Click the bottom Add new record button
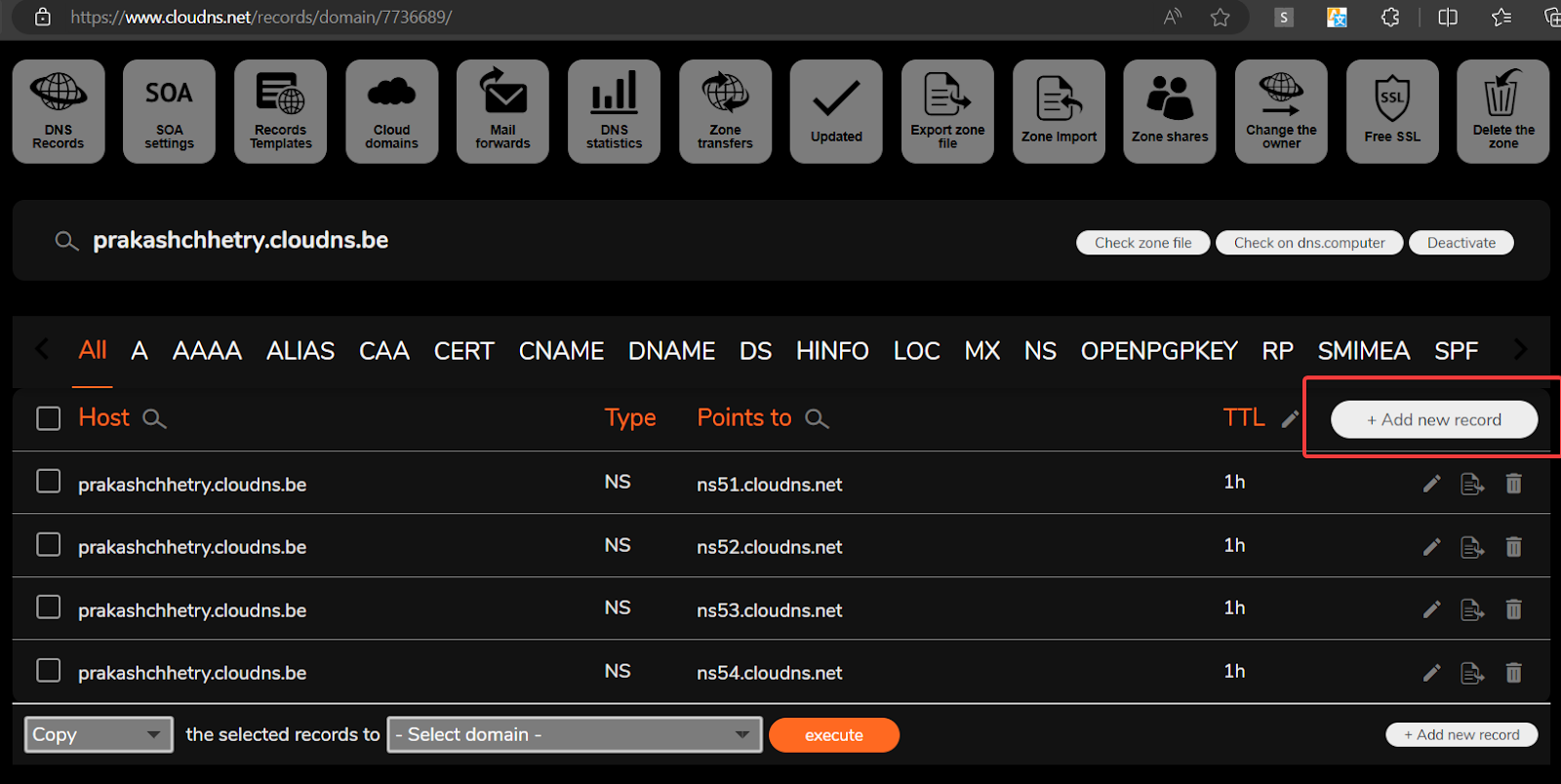Viewport: 1561px width, 784px height. pos(1461,734)
